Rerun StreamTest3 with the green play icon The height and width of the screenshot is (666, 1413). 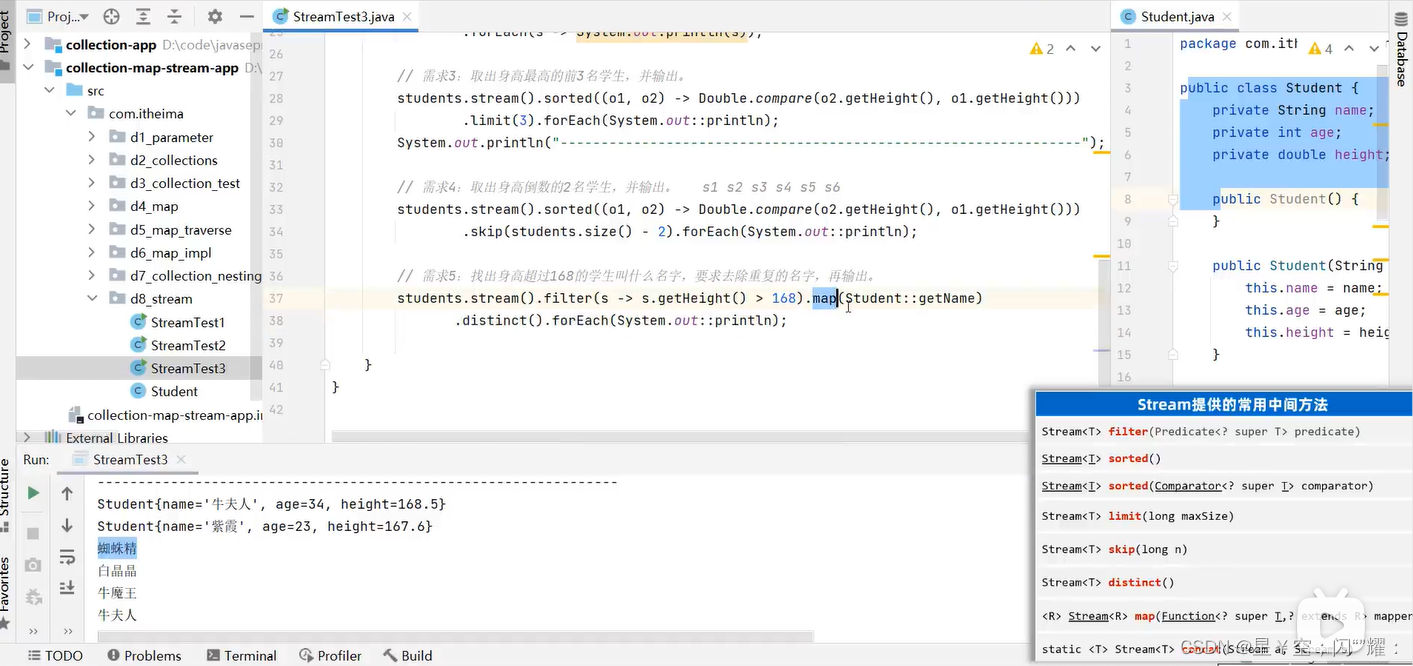33,493
